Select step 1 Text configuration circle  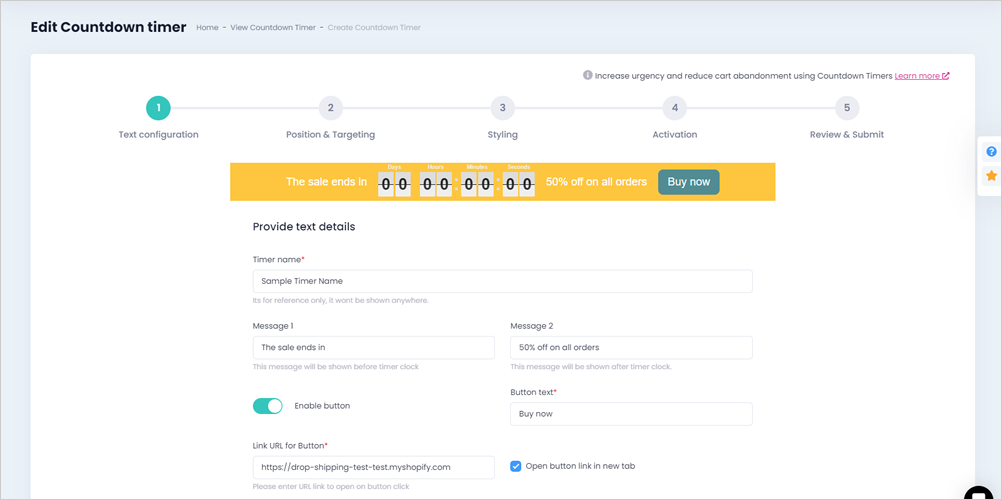[158, 108]
